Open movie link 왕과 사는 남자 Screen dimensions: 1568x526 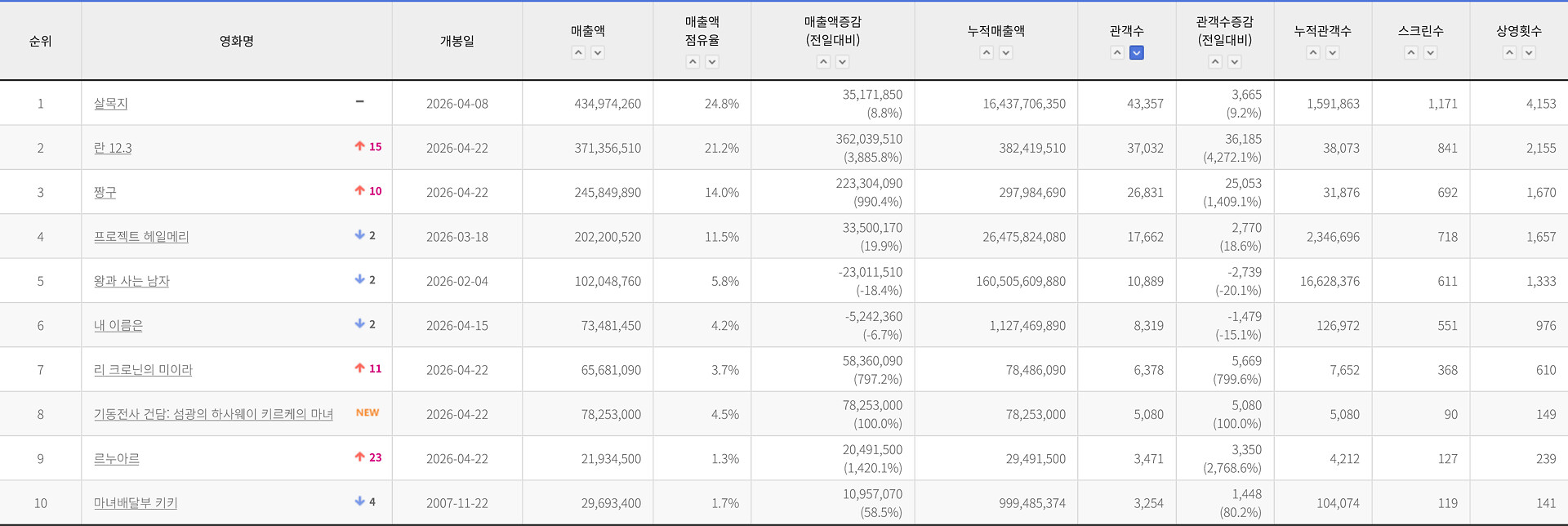131,281
